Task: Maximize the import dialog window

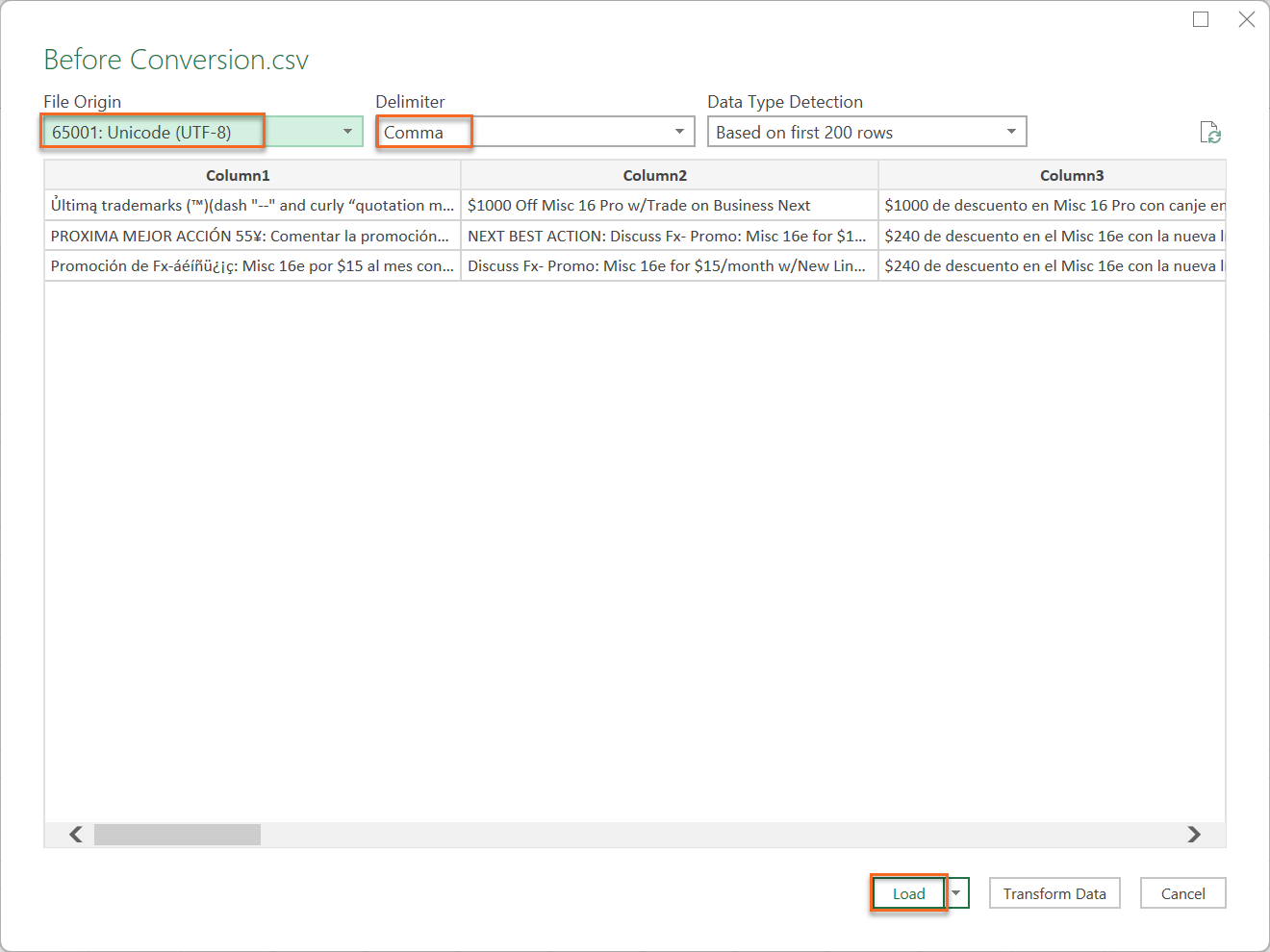Action: (x=1201, y=19)
